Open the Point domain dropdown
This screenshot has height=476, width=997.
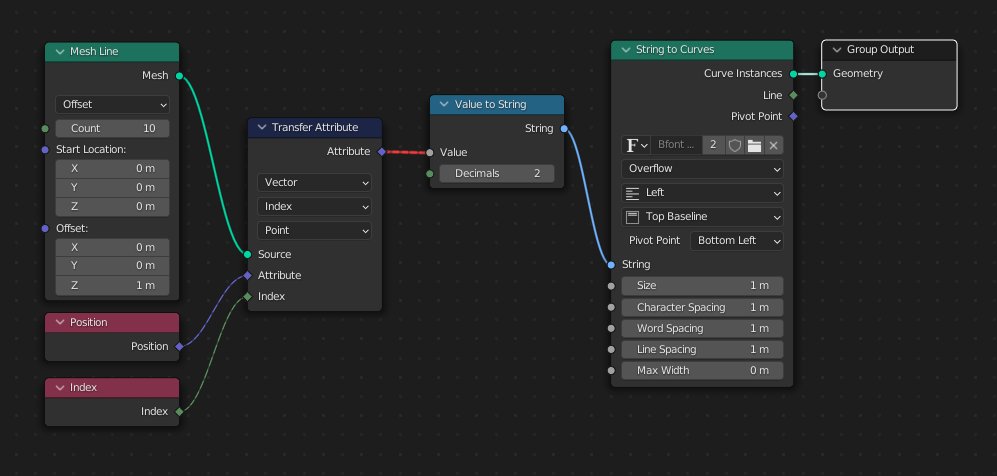314,230
